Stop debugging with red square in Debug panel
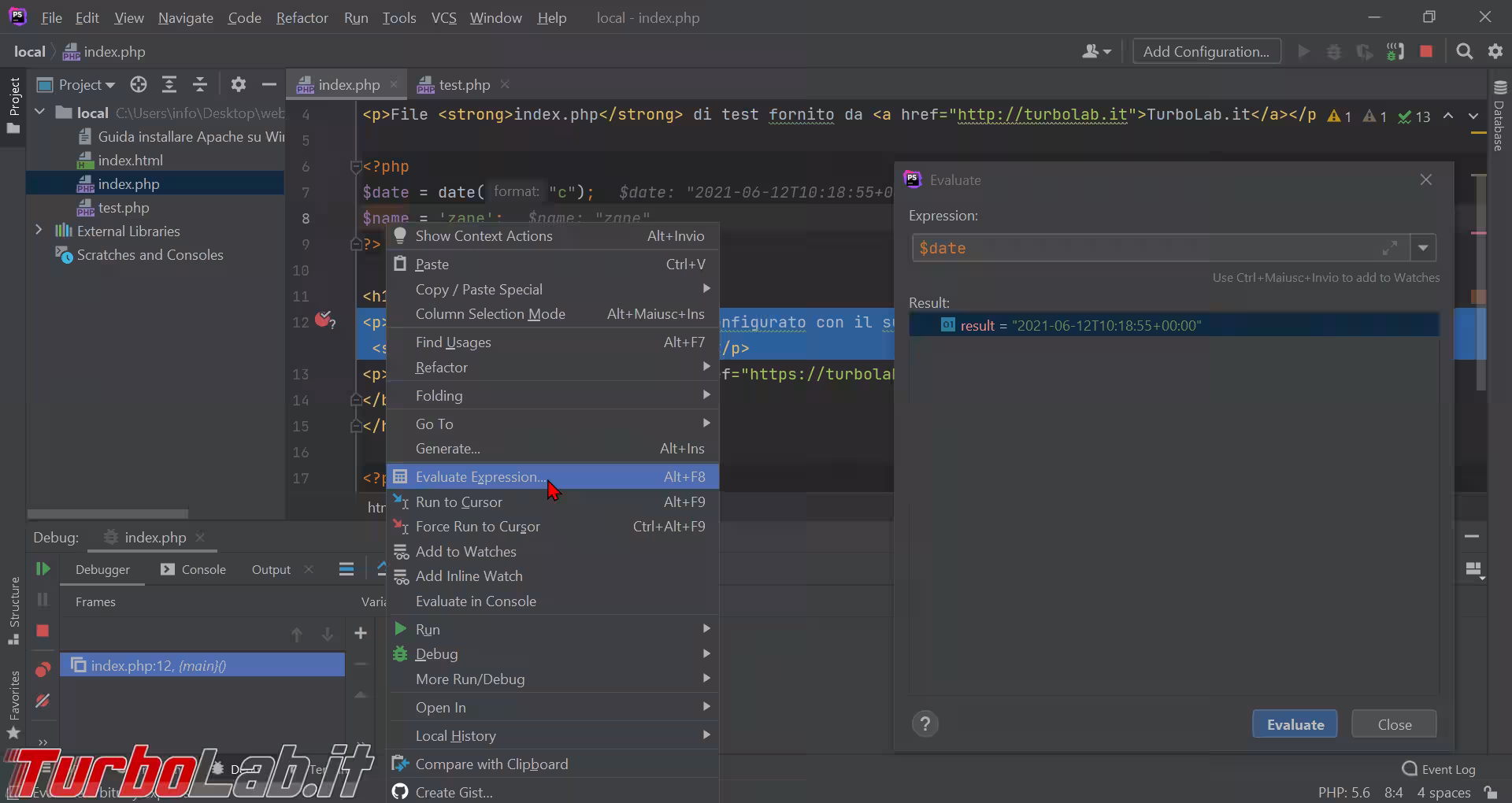 (43, 631)
